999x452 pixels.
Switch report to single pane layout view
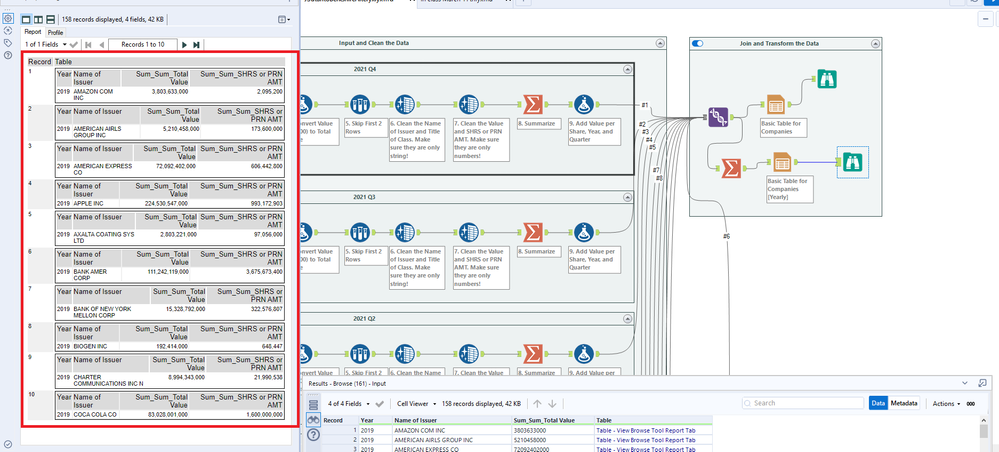click(24, 19)
